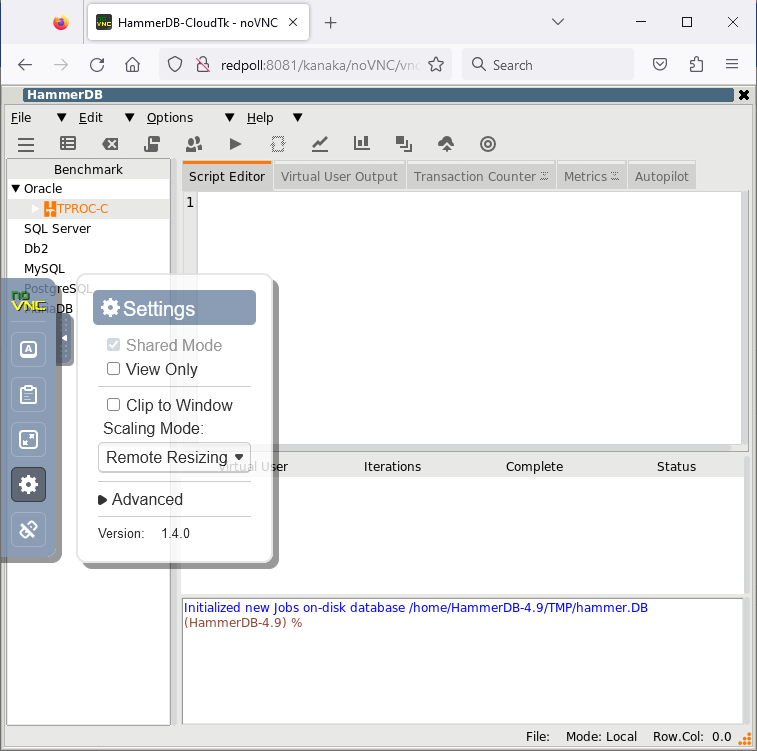Bookmark the page with the star icon
Viewport: 757px width, 751px height.
click(x=436, y=65)
